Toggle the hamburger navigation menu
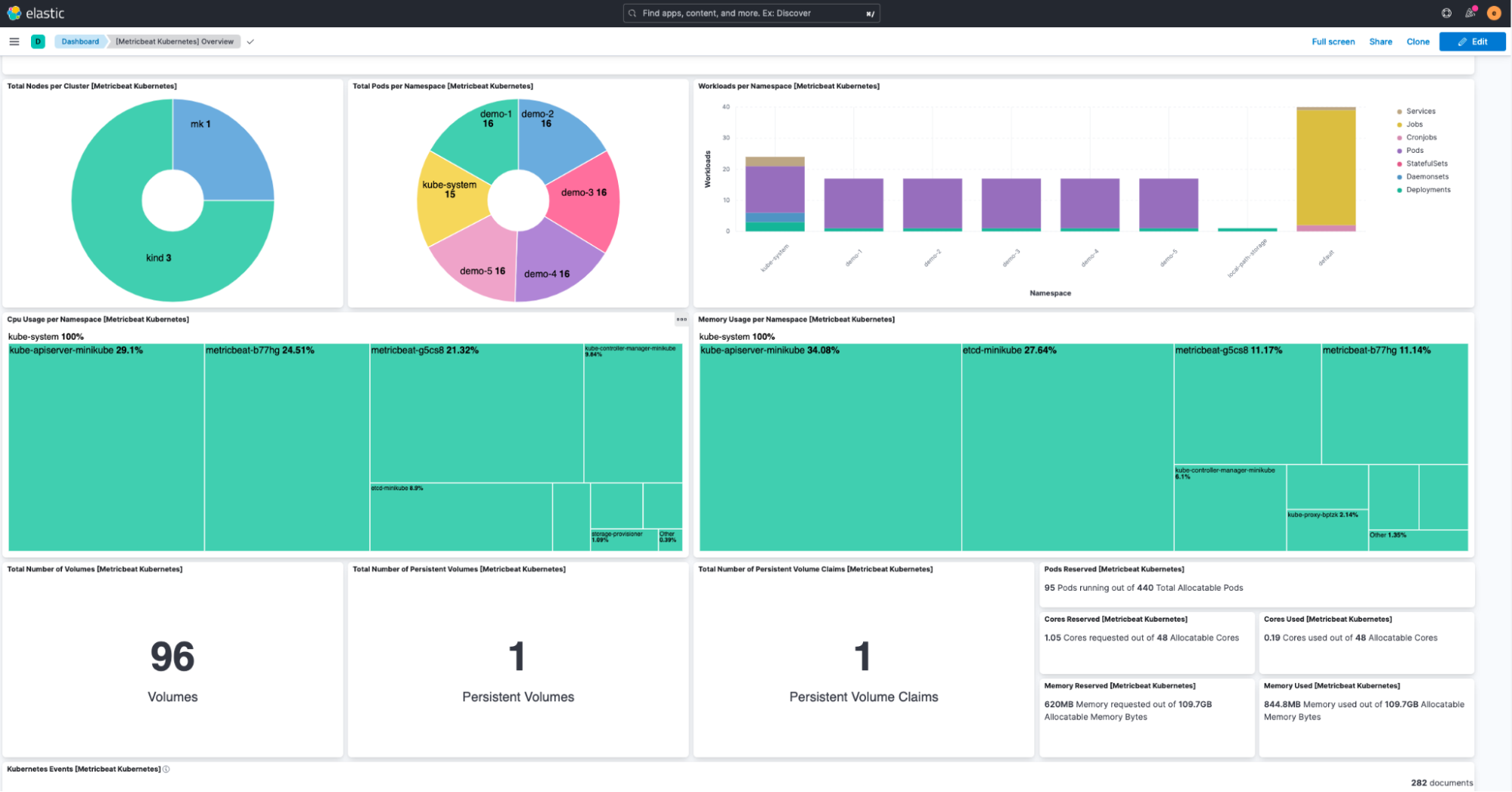Viewport: 1512px width, 792px height. (x=14, y=42)
